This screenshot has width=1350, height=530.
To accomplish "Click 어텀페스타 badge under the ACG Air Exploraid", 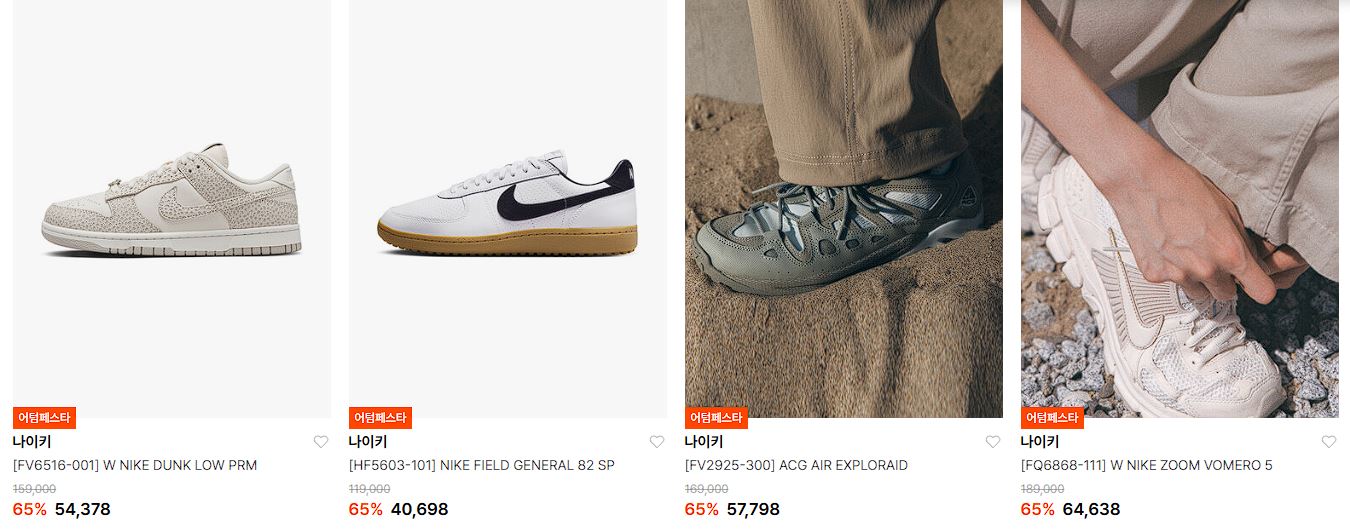I will (x=716, y=418).
